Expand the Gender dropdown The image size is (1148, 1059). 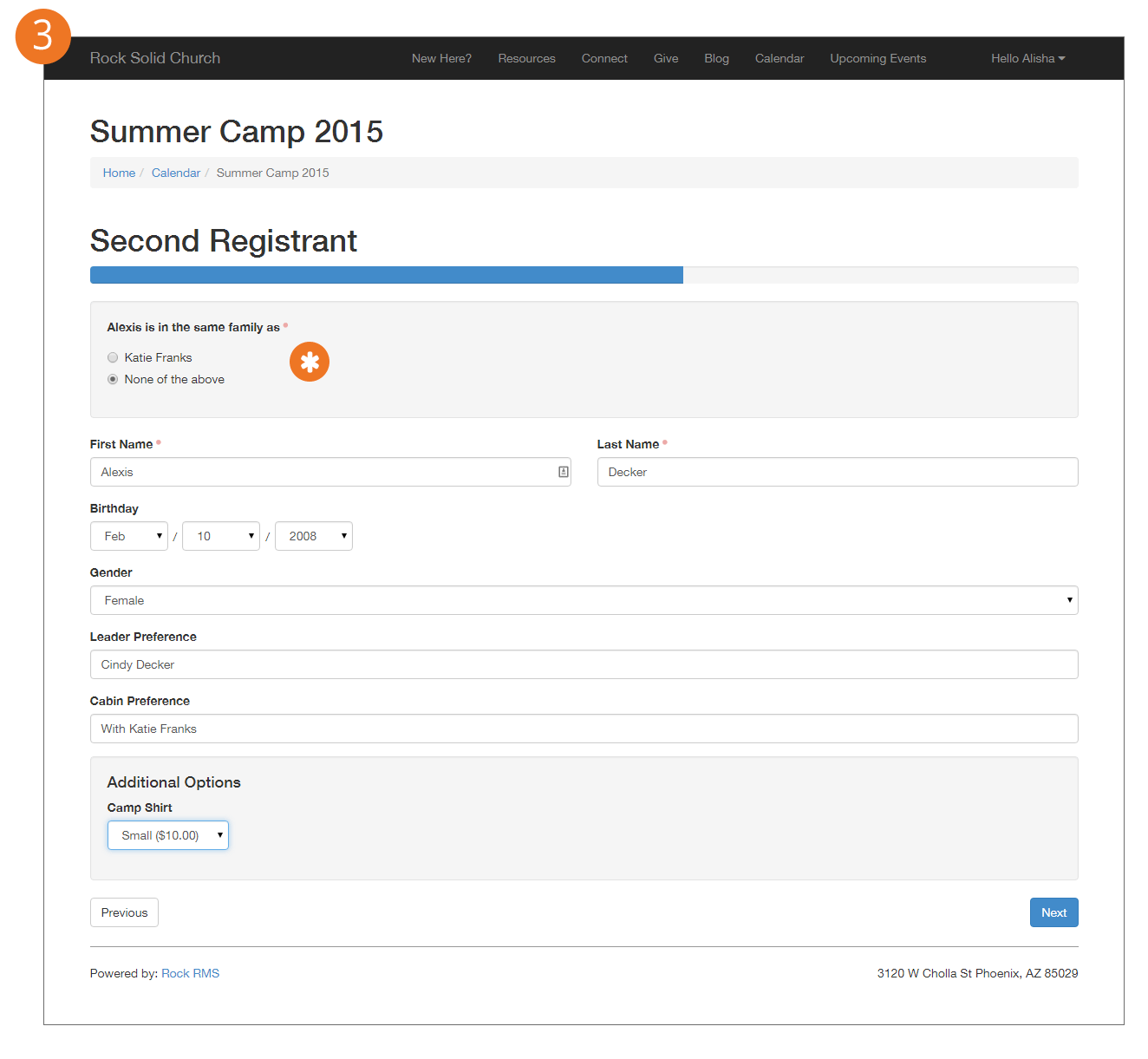(584, 600)
